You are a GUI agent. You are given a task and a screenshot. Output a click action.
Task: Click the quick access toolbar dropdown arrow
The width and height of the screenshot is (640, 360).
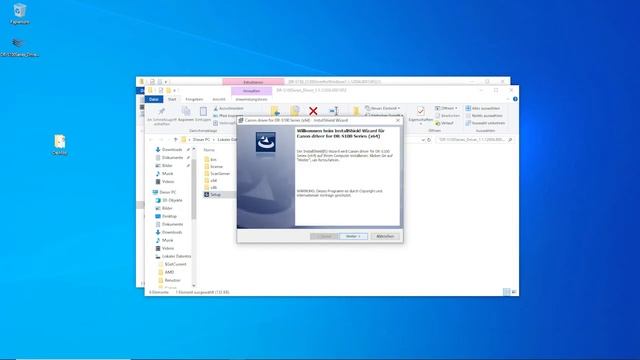(175, 91)
